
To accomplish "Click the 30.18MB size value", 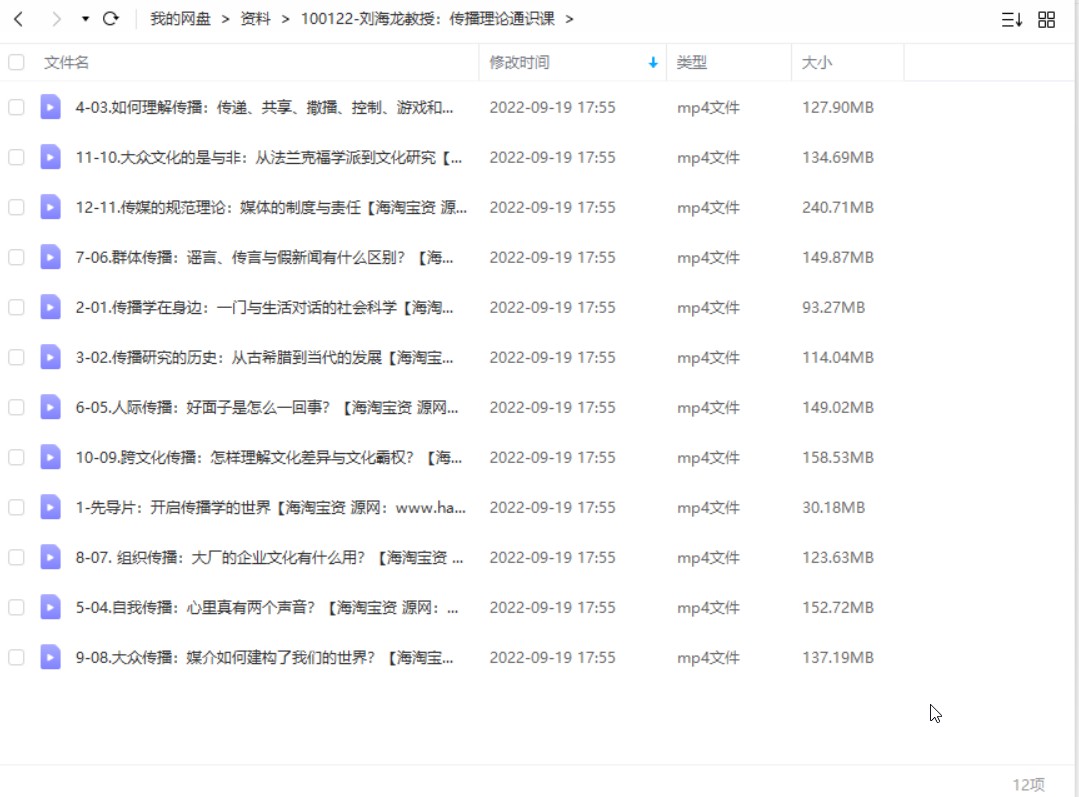I will (x=833, y=507).
